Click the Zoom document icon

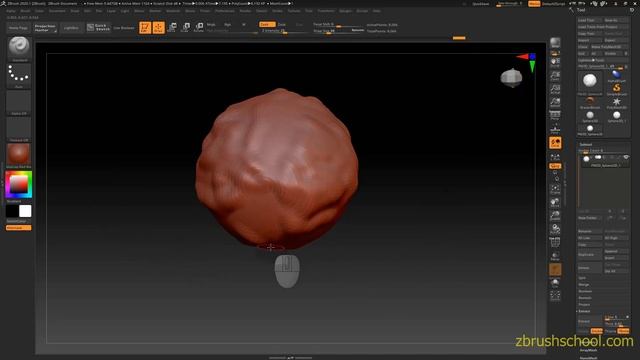tap(555, 76)
